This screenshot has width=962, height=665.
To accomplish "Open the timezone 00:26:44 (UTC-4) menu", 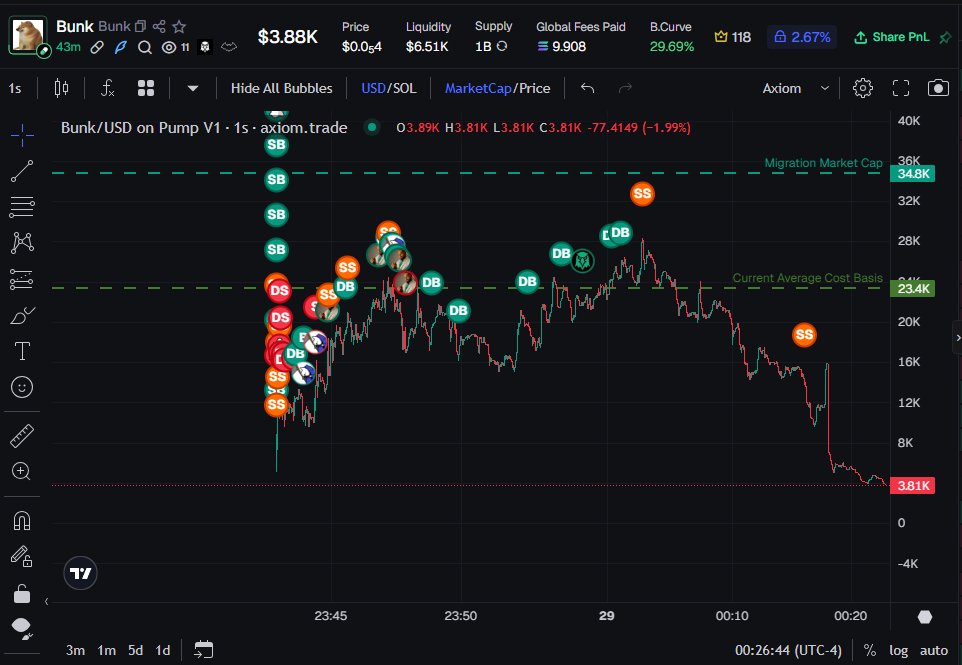I will [x=788, y=650].
